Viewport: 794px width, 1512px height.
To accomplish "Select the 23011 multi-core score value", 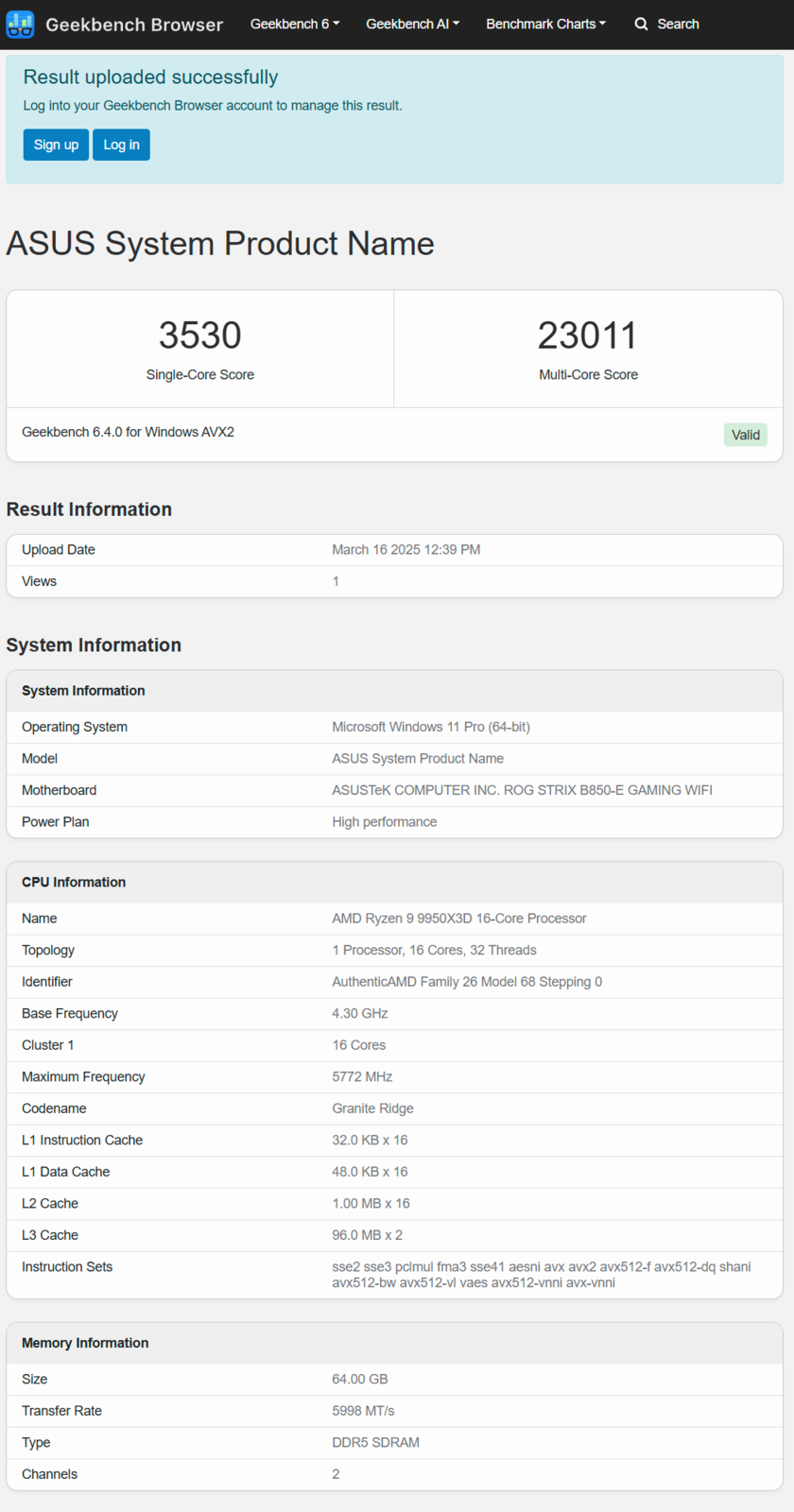I will pyautogui.click(x=588, y=335).
